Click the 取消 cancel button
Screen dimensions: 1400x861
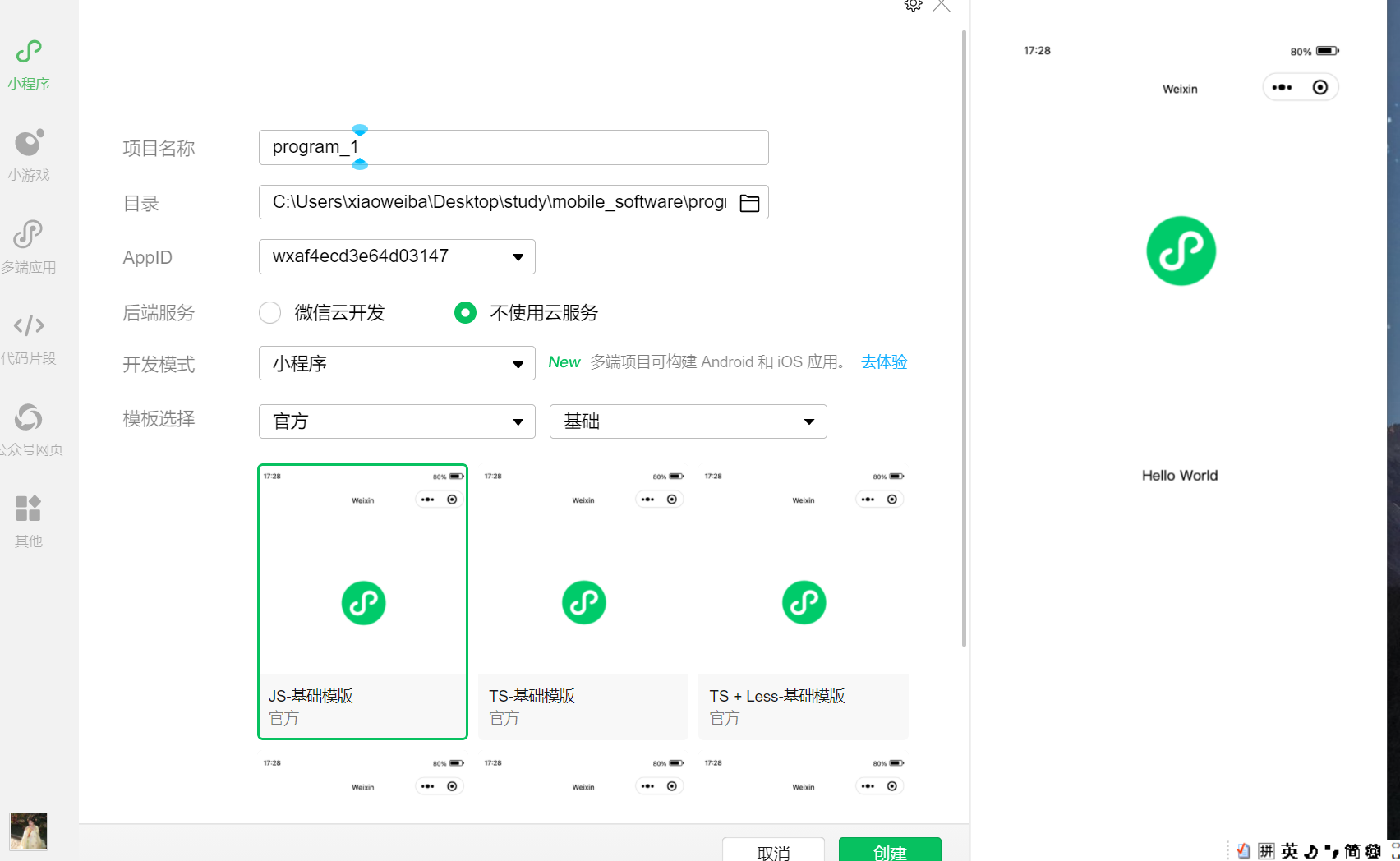coord(773,851)
